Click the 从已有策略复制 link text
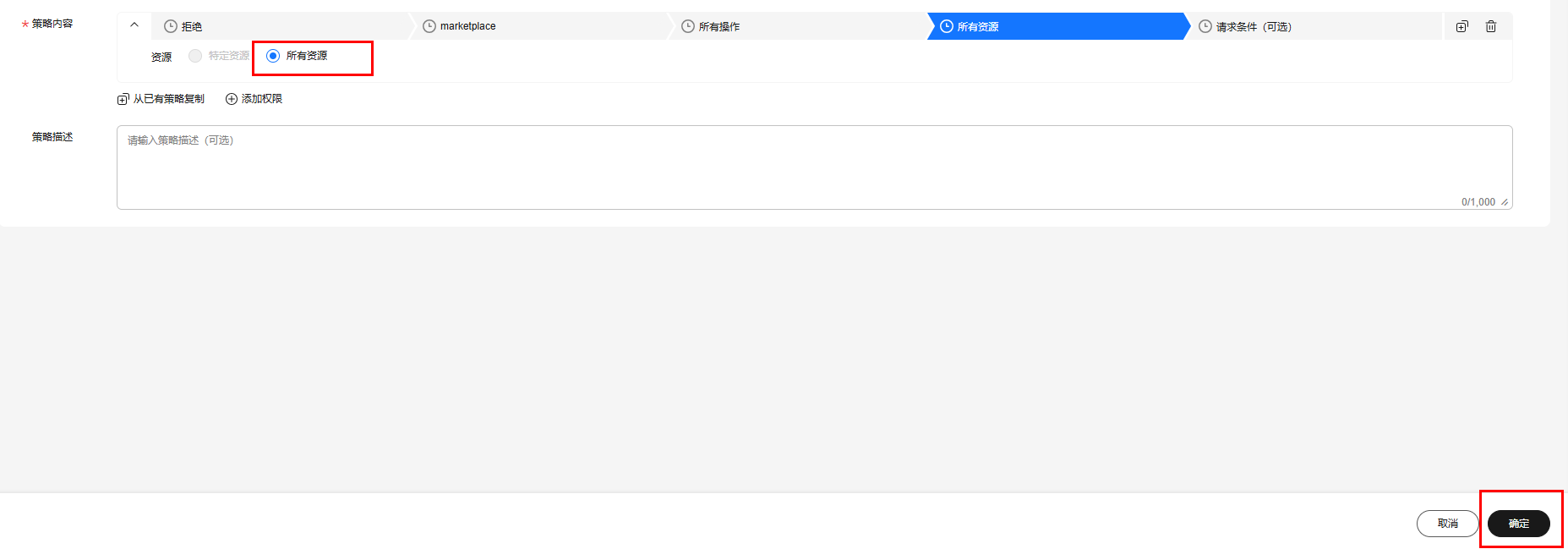 tap(169, 99)
